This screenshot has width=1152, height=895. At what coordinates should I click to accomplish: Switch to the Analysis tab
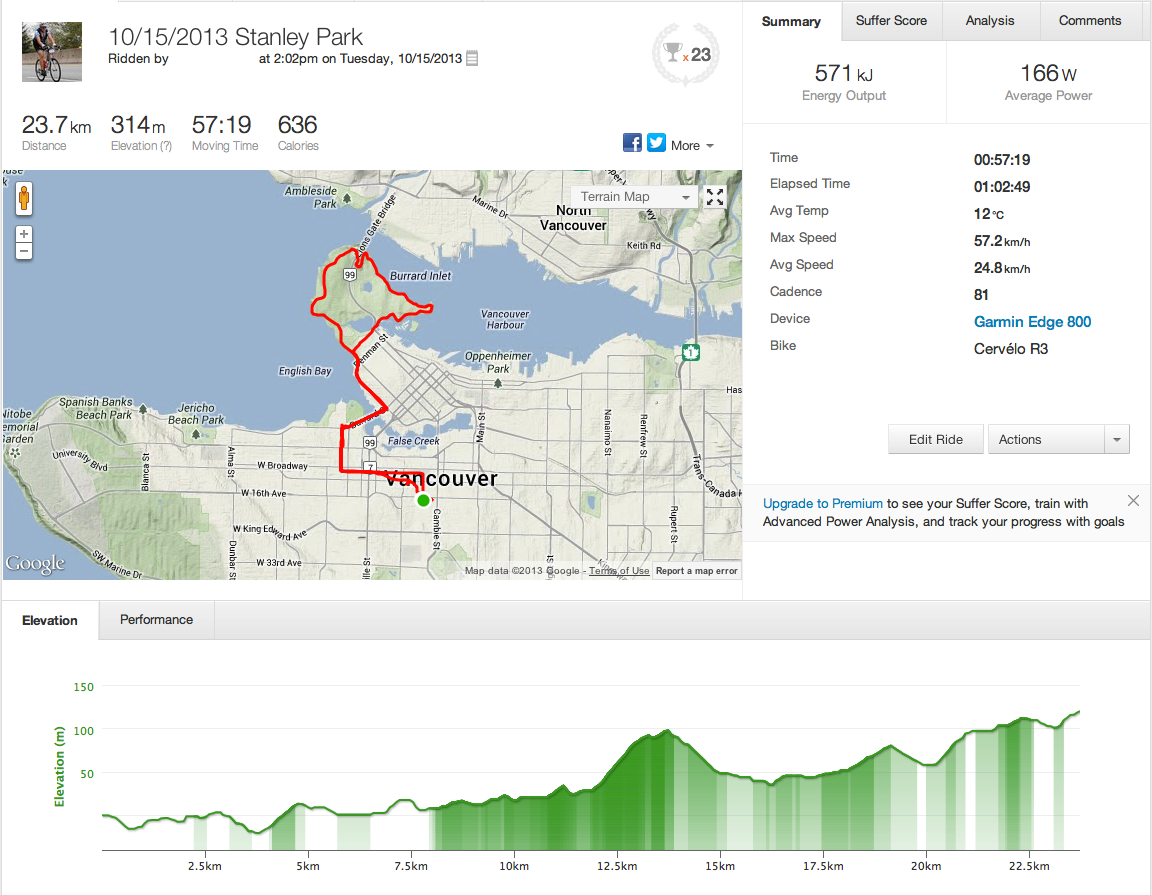pyautogui.click(x=990, y=21)
